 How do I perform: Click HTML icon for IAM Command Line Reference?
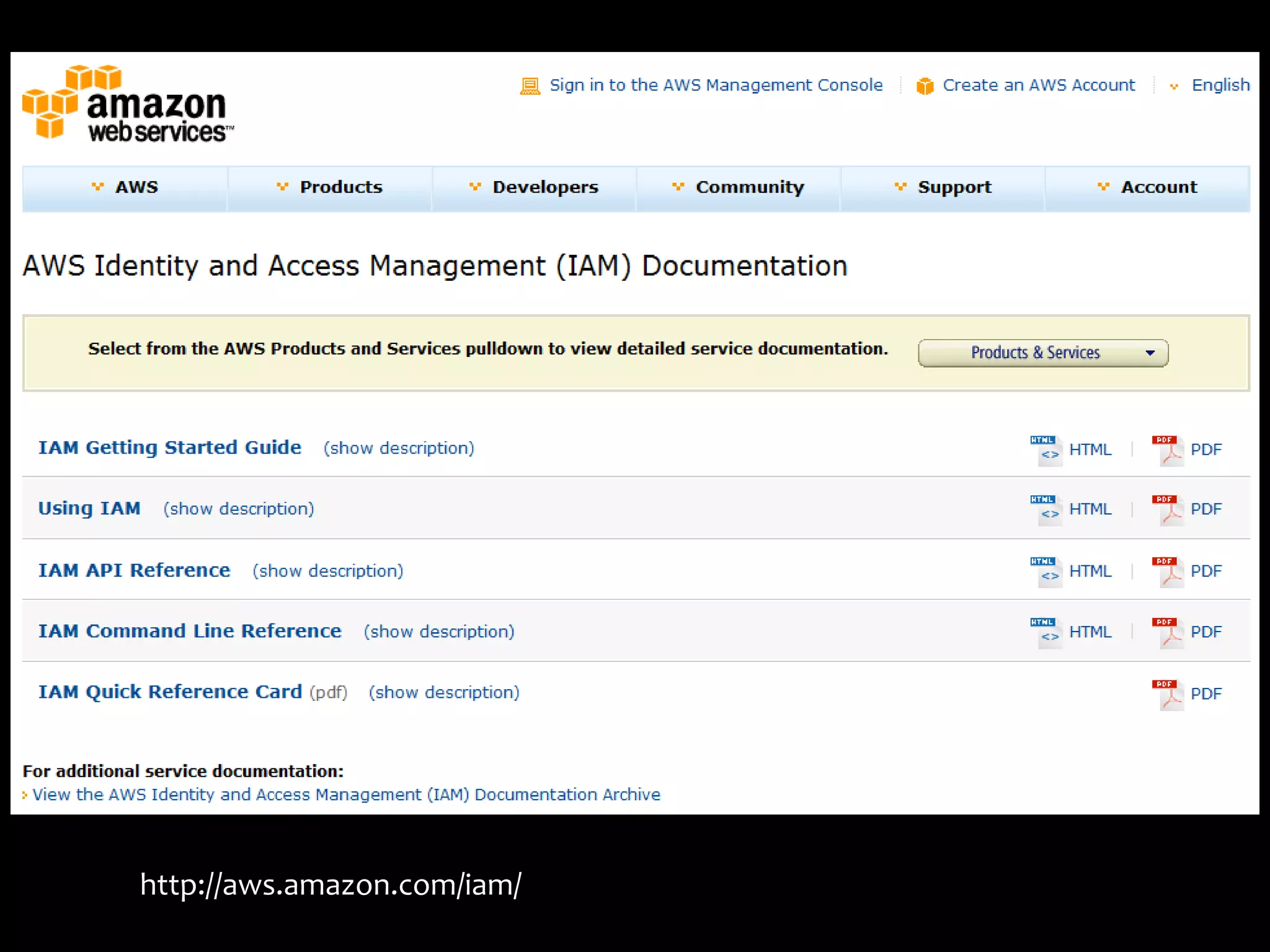(1046, 632)
